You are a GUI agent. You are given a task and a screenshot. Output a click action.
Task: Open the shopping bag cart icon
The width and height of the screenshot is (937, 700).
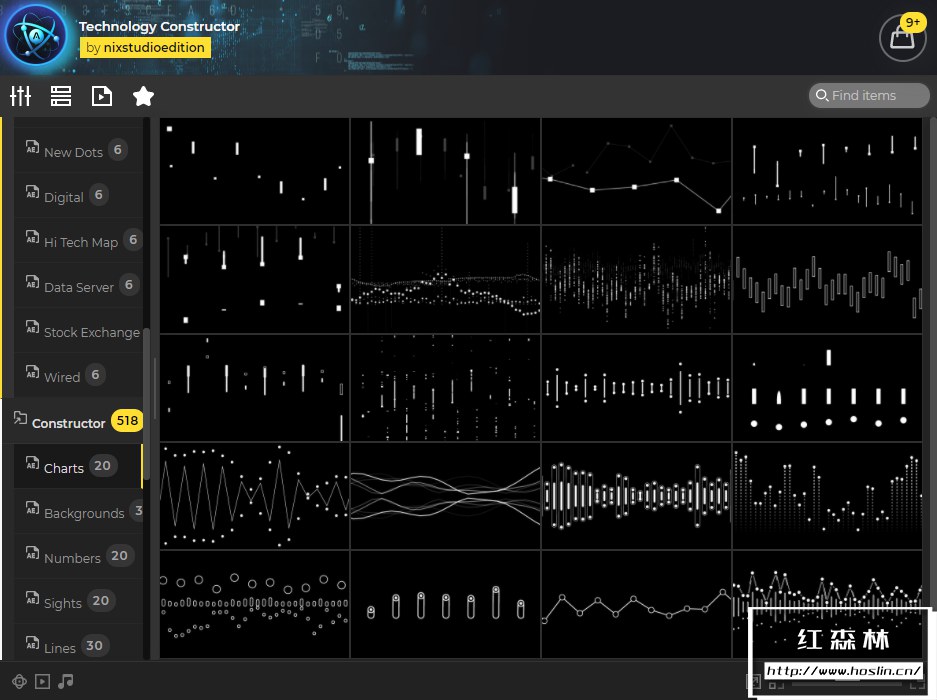point(902,38)
